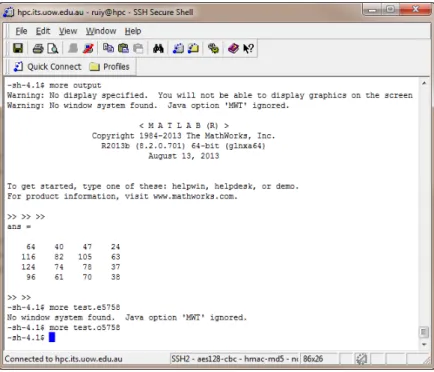Click the 'more output' command line
The image size is (434, 372).
tap(75, 85)
